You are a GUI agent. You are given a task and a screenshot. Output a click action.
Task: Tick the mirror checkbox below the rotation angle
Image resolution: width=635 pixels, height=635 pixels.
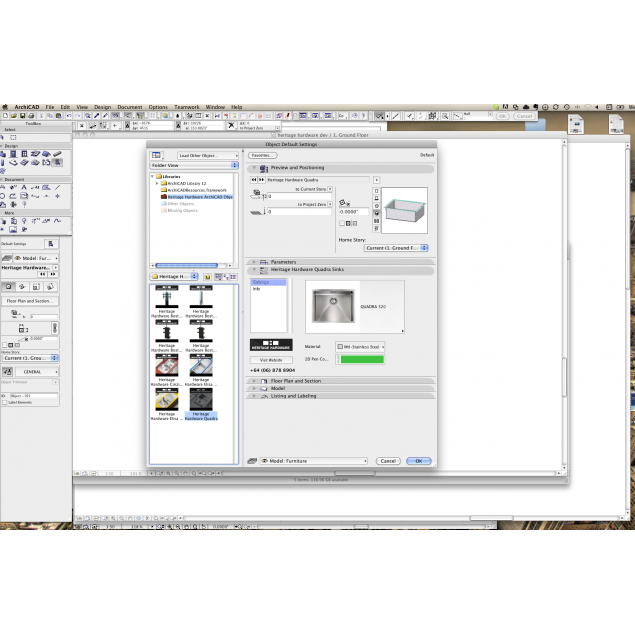pyautogui.click(x=342, y=223)
